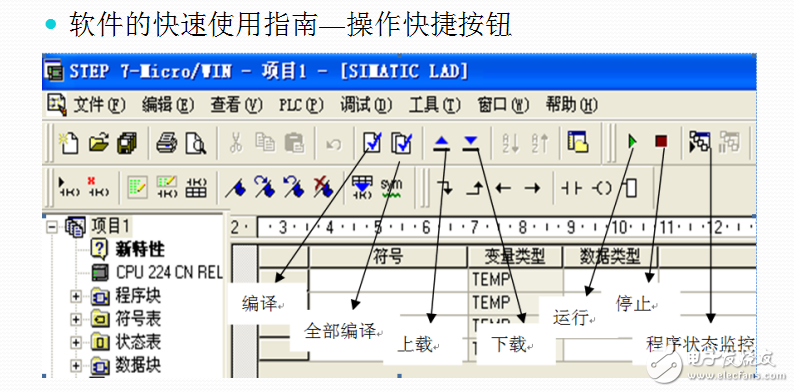This screenshot has height=392, width=794.
Task: Insert network icon with black arrow contact
Action: point(69,186)
